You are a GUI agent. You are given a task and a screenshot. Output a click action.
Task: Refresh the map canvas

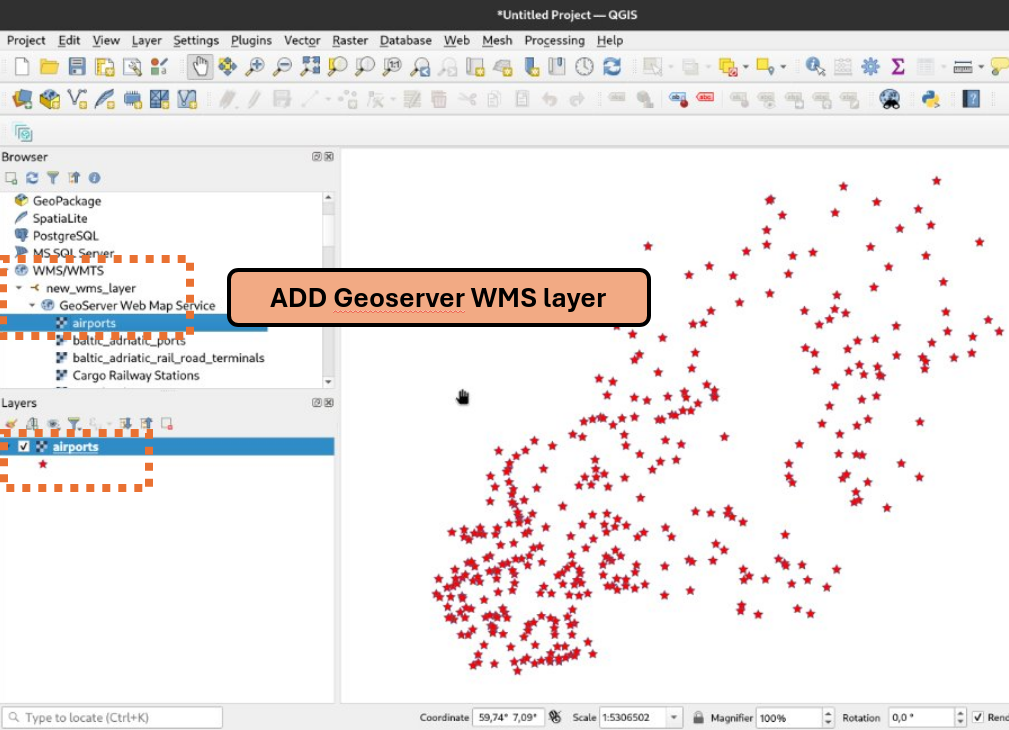[x=612, y=66]
